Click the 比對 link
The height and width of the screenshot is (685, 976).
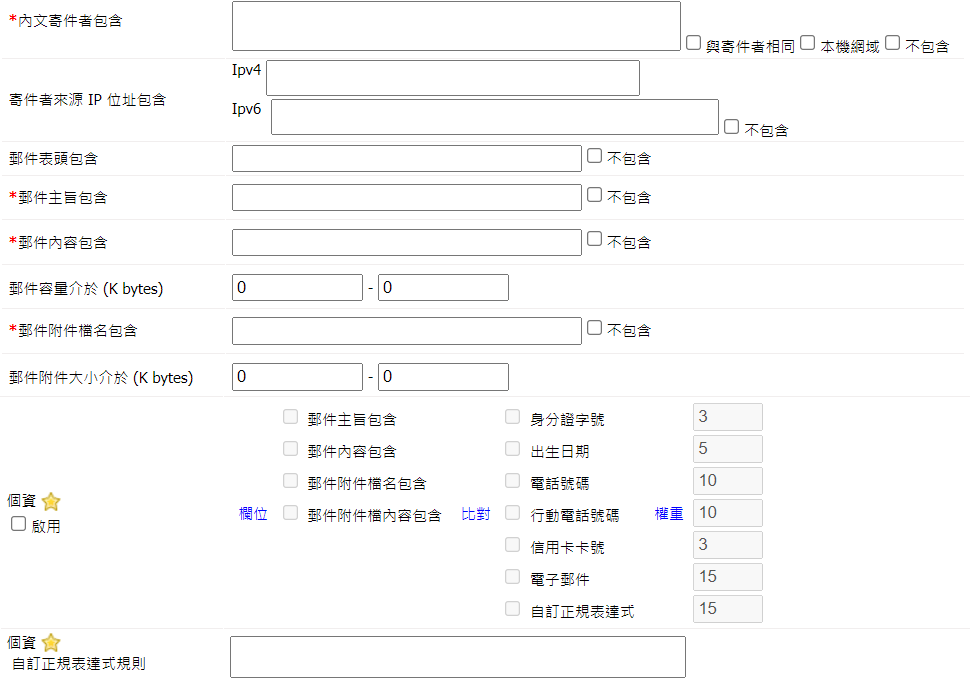[475, 514]
